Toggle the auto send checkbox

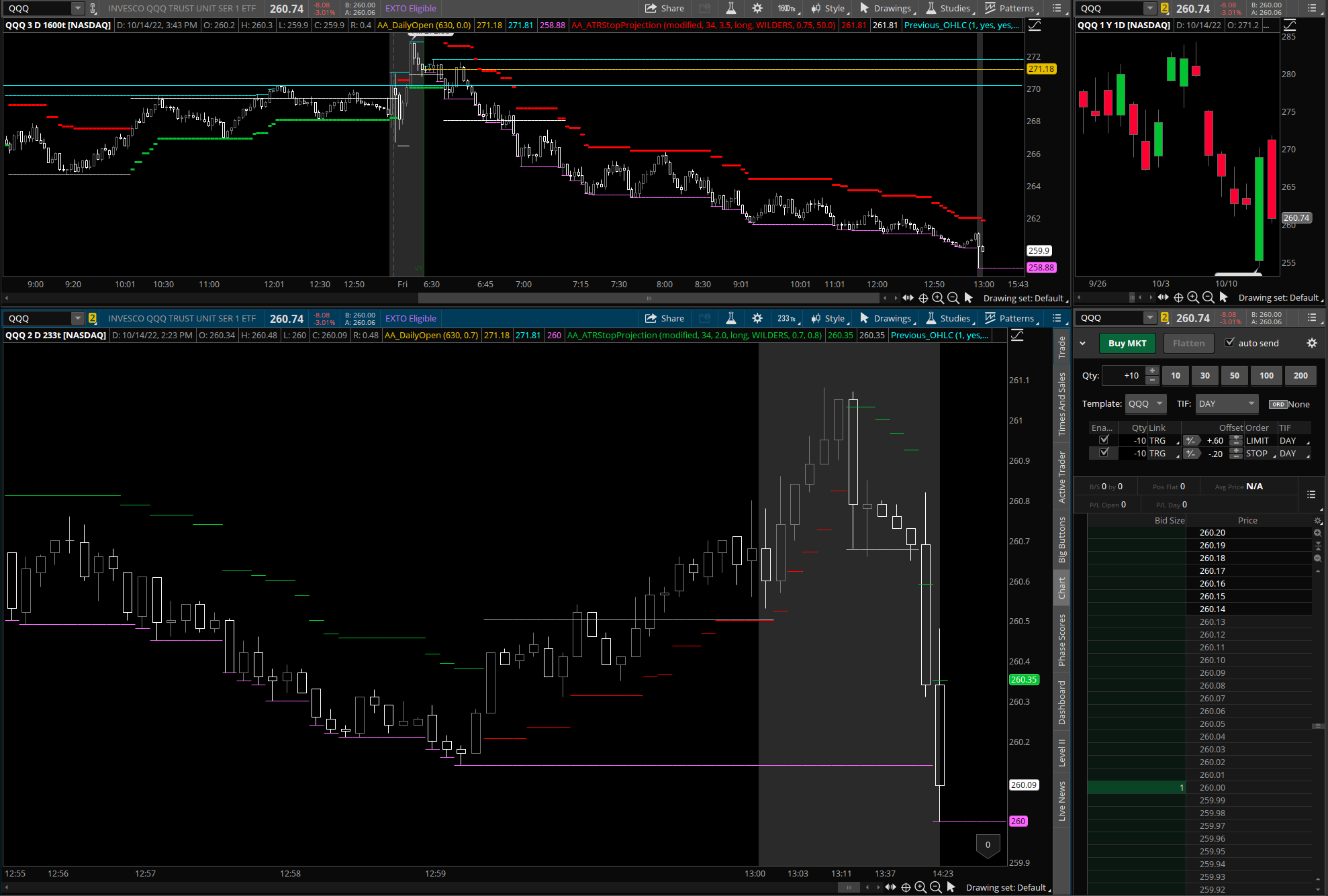coord(1229,342)
